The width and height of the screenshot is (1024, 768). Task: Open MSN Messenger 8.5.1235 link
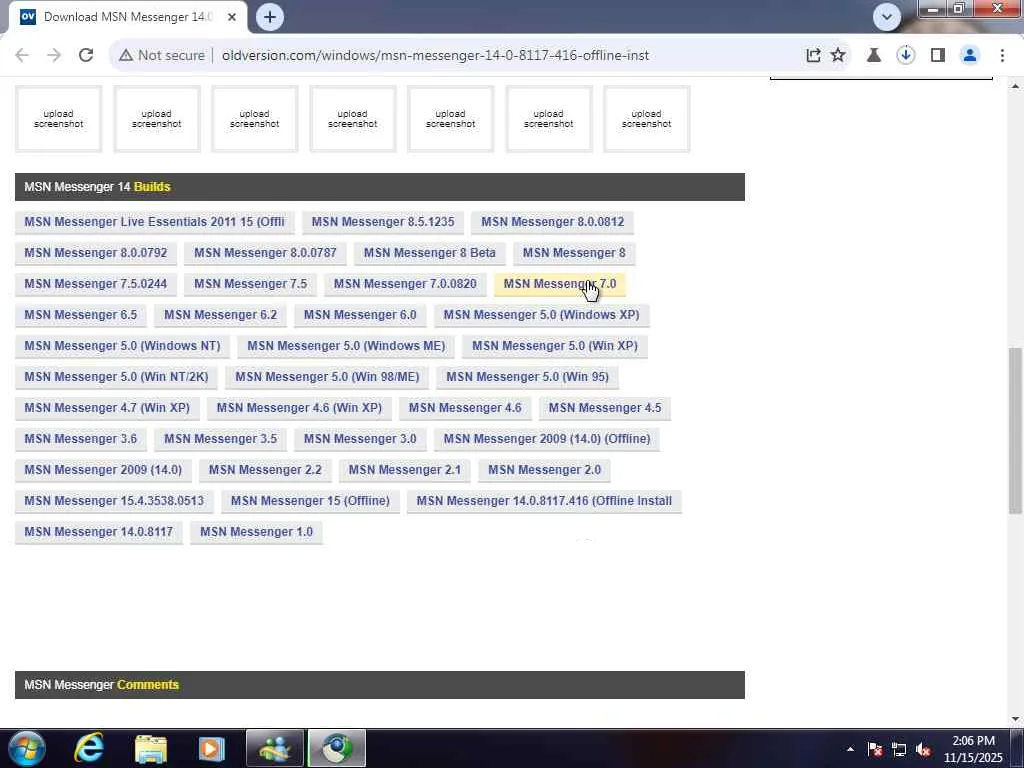pos(383,222)
